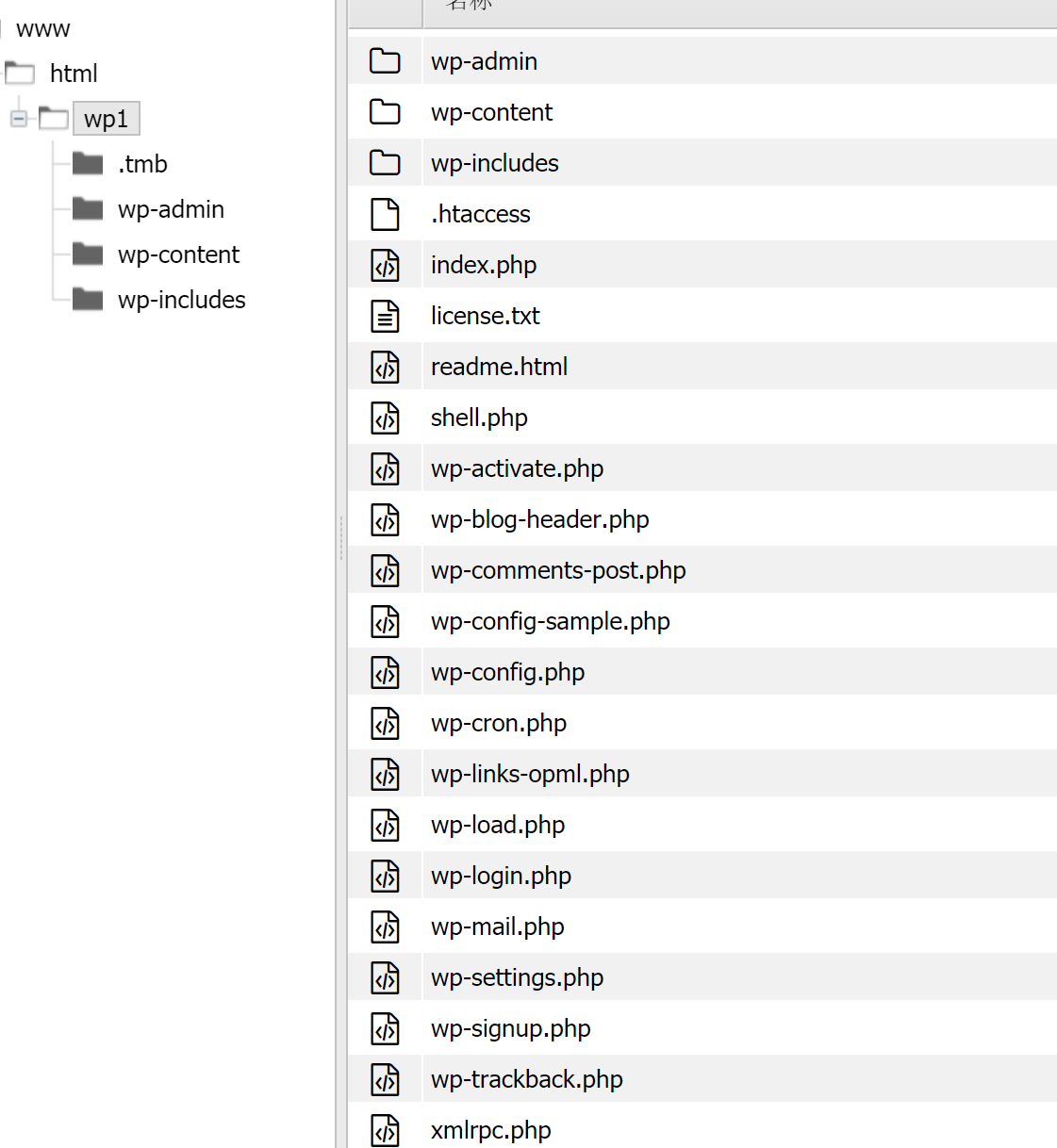
Task: Select the wp-mail.php file name
Action: tap(498, 927)
